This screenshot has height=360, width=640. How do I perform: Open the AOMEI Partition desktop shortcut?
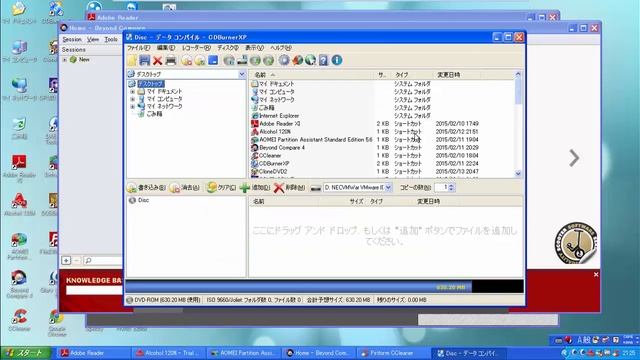point(19,246)
